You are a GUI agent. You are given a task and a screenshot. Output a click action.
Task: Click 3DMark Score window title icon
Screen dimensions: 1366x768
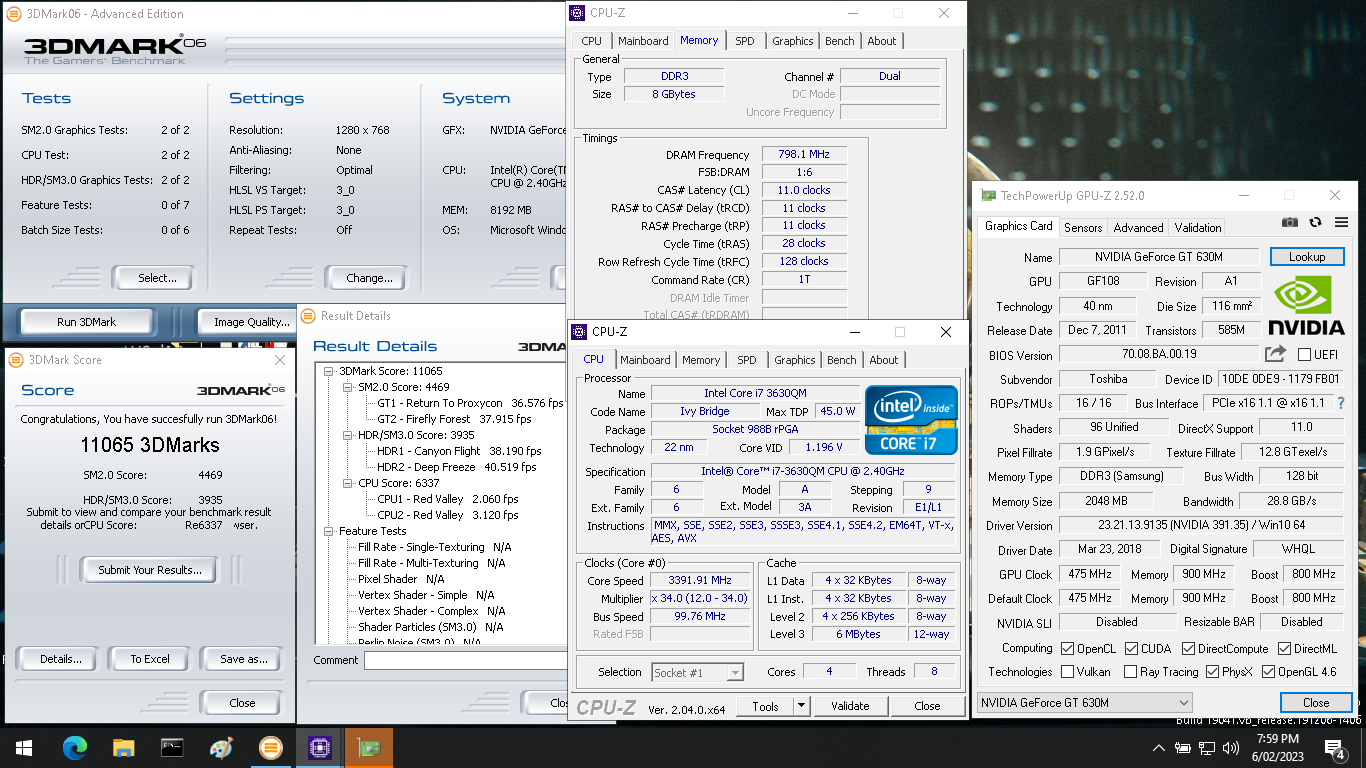pos(16,360)
